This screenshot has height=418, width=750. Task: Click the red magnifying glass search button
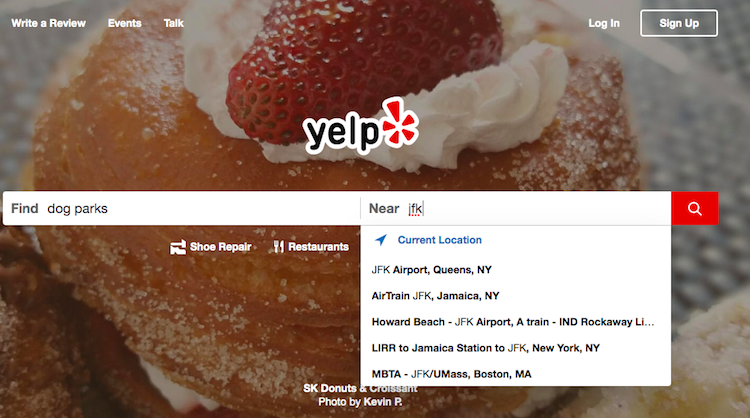[695, 209]
